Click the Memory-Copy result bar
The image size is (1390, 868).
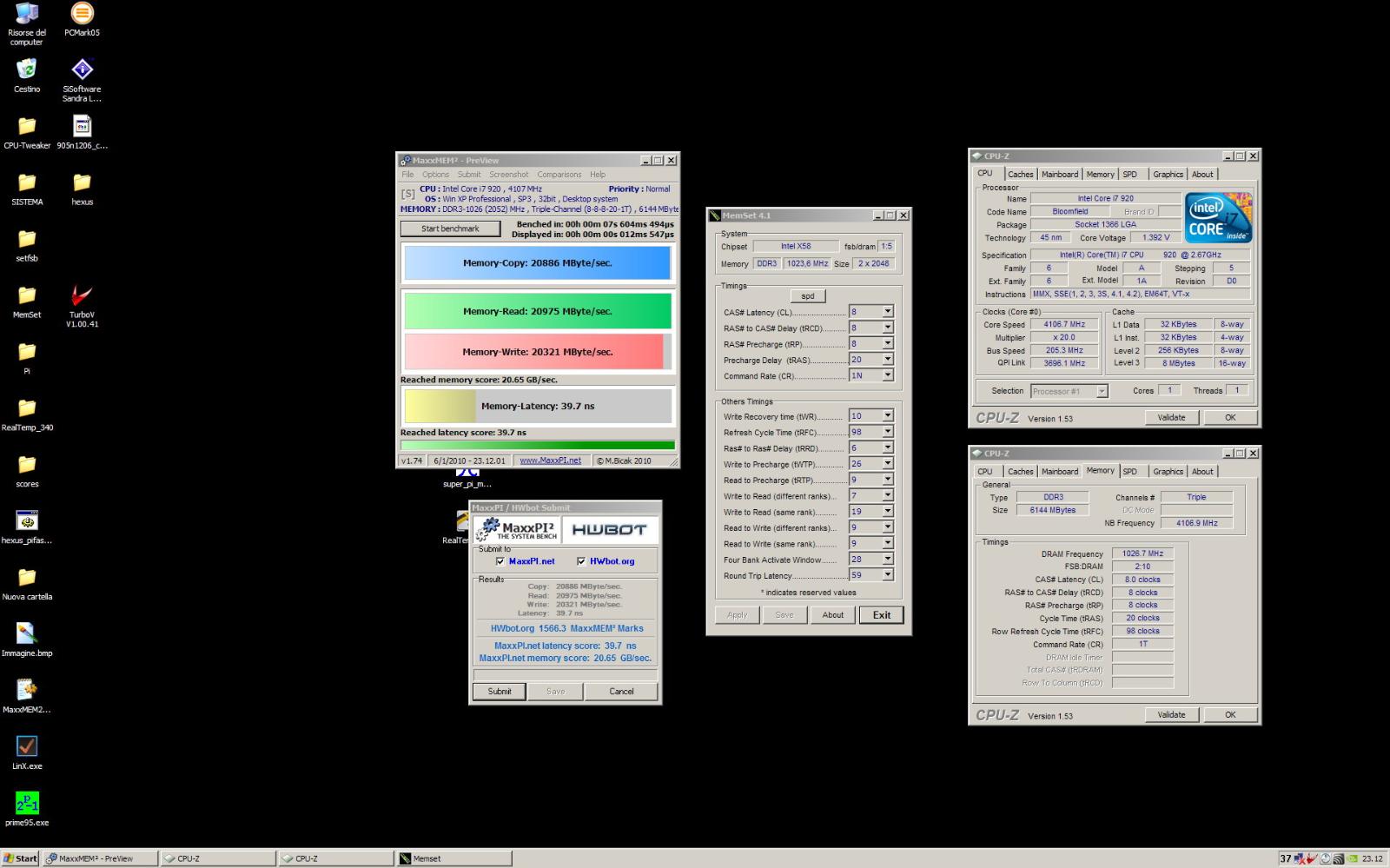[x=537, y=263]
